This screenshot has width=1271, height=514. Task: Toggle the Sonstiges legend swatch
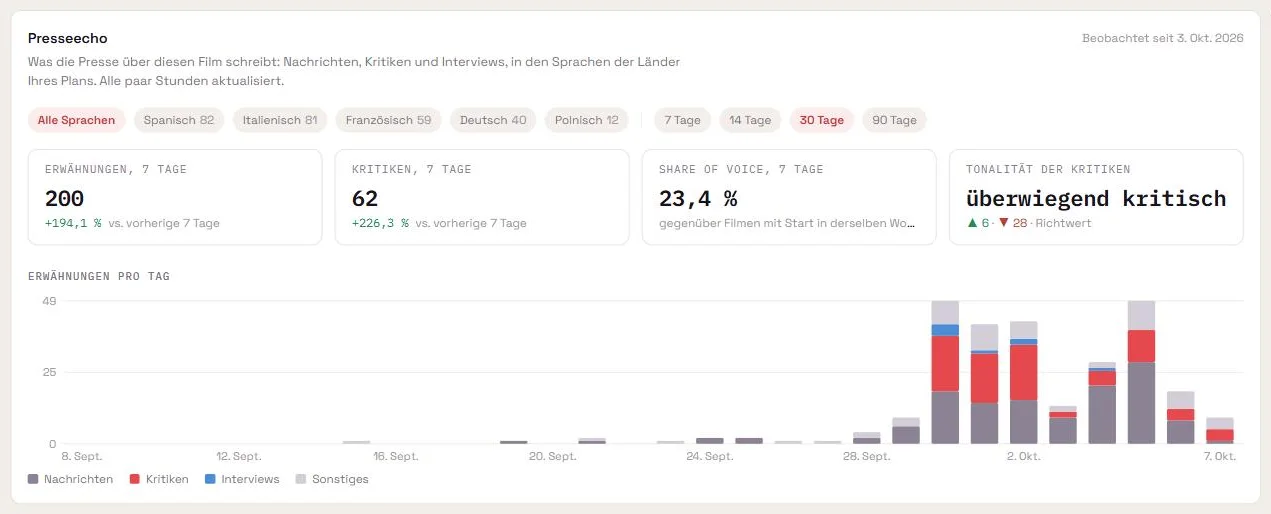coord(302,479)
